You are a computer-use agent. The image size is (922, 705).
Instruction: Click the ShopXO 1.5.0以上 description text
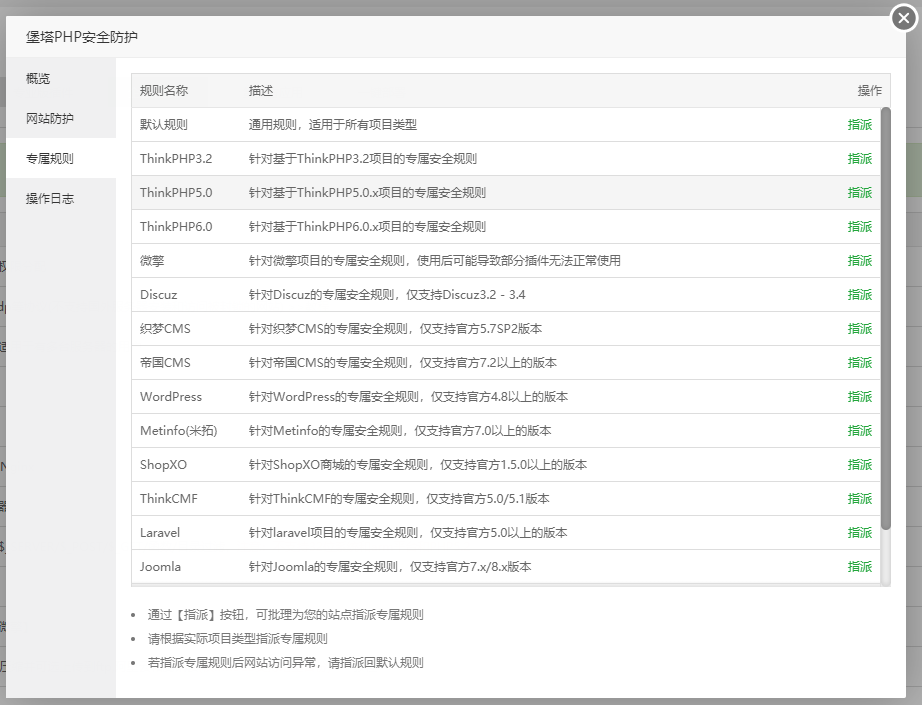(x=417, y=465)
